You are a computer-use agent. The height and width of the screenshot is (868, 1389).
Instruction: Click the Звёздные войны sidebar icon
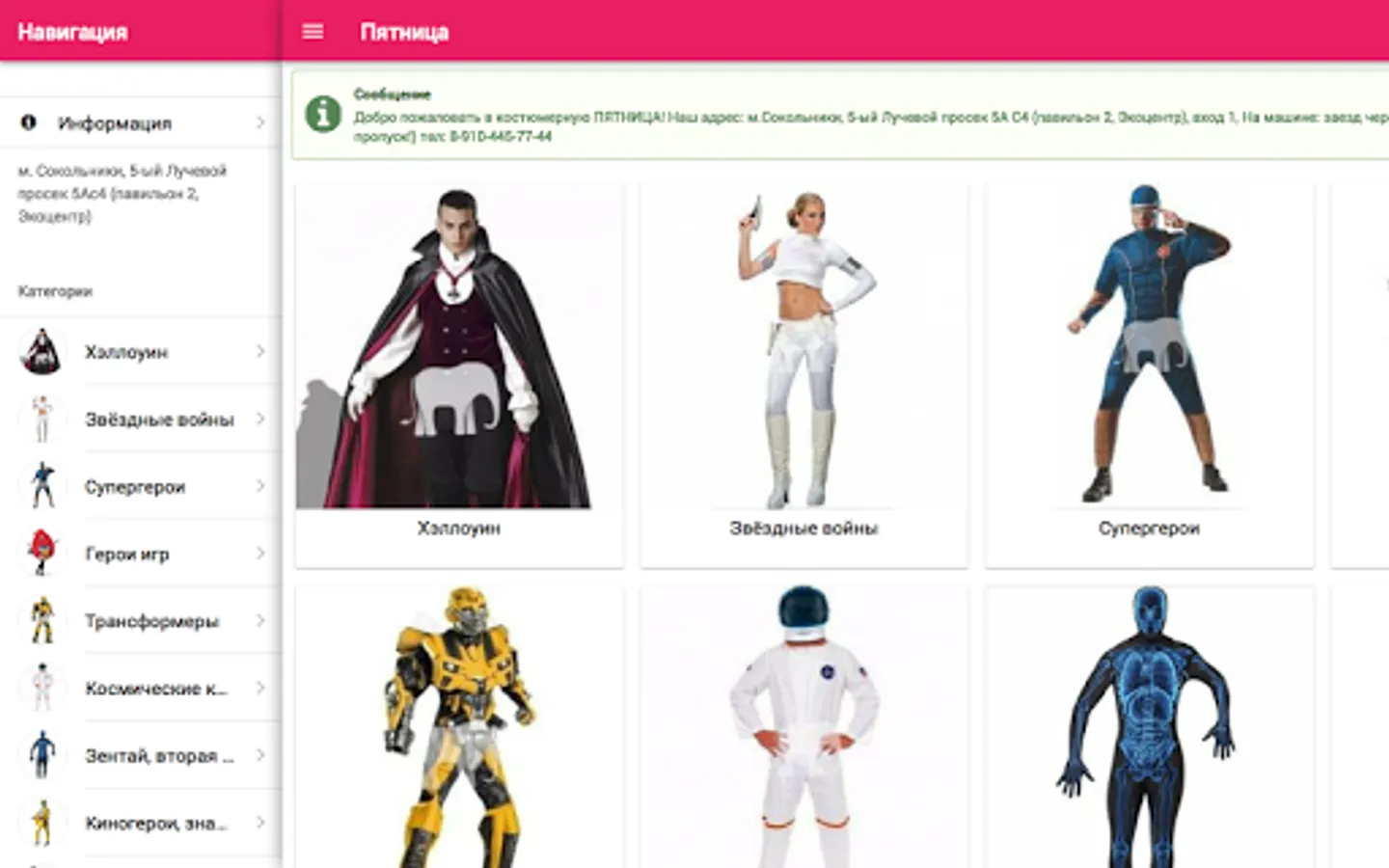(41, 419)
